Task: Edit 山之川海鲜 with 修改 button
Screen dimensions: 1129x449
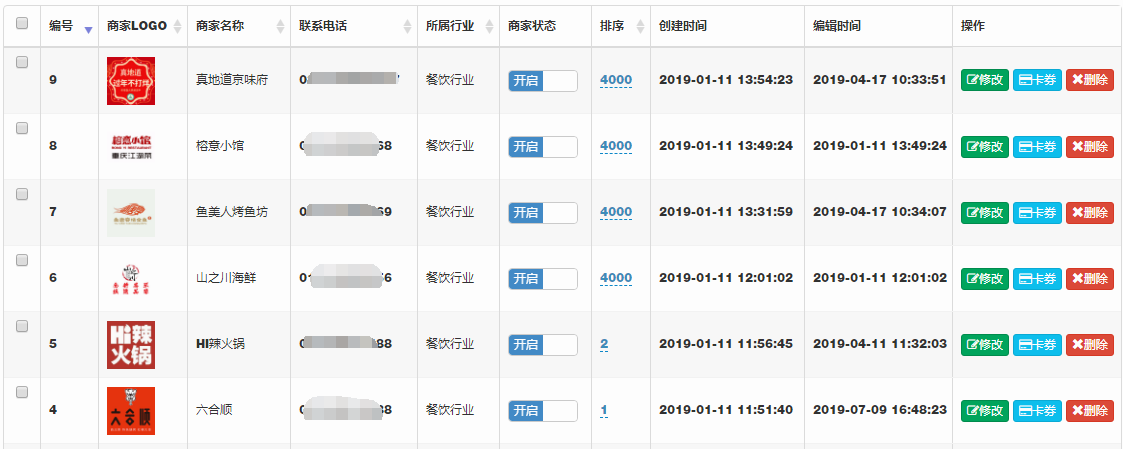Action: tap(985, 278)
